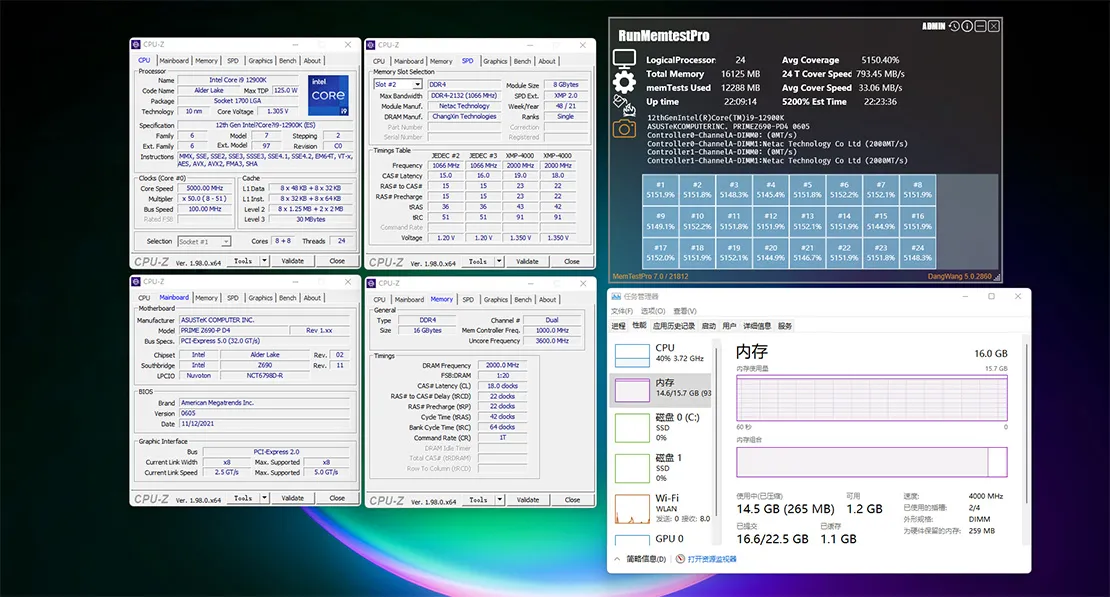The width and height of the screenshot is (1110, 597).
Task: Open the 详细信息 tab in Task Manager
Action: click(757, 326)
